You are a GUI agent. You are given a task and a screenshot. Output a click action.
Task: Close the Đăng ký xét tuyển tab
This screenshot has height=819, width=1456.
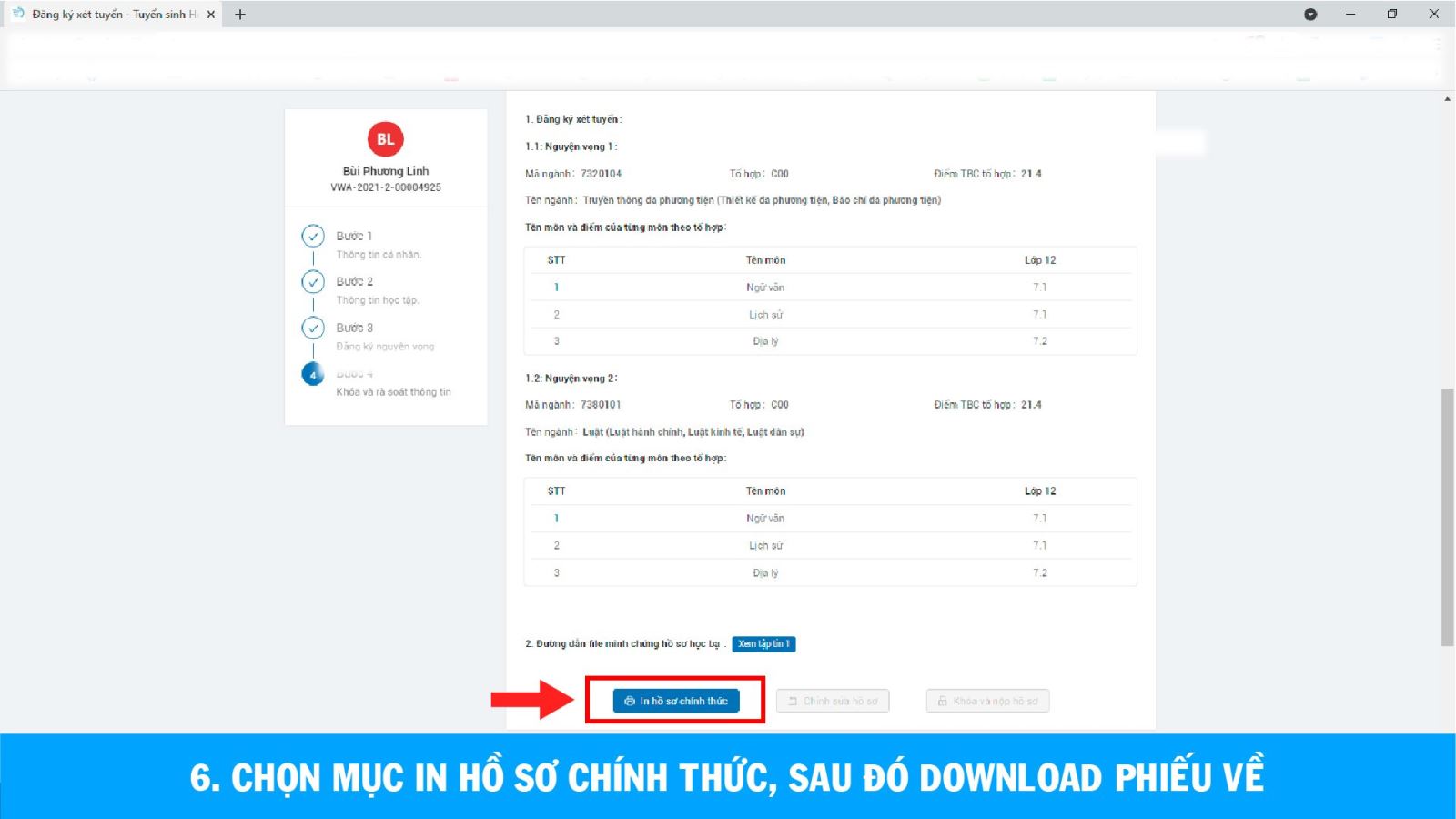tap(211, 15)
